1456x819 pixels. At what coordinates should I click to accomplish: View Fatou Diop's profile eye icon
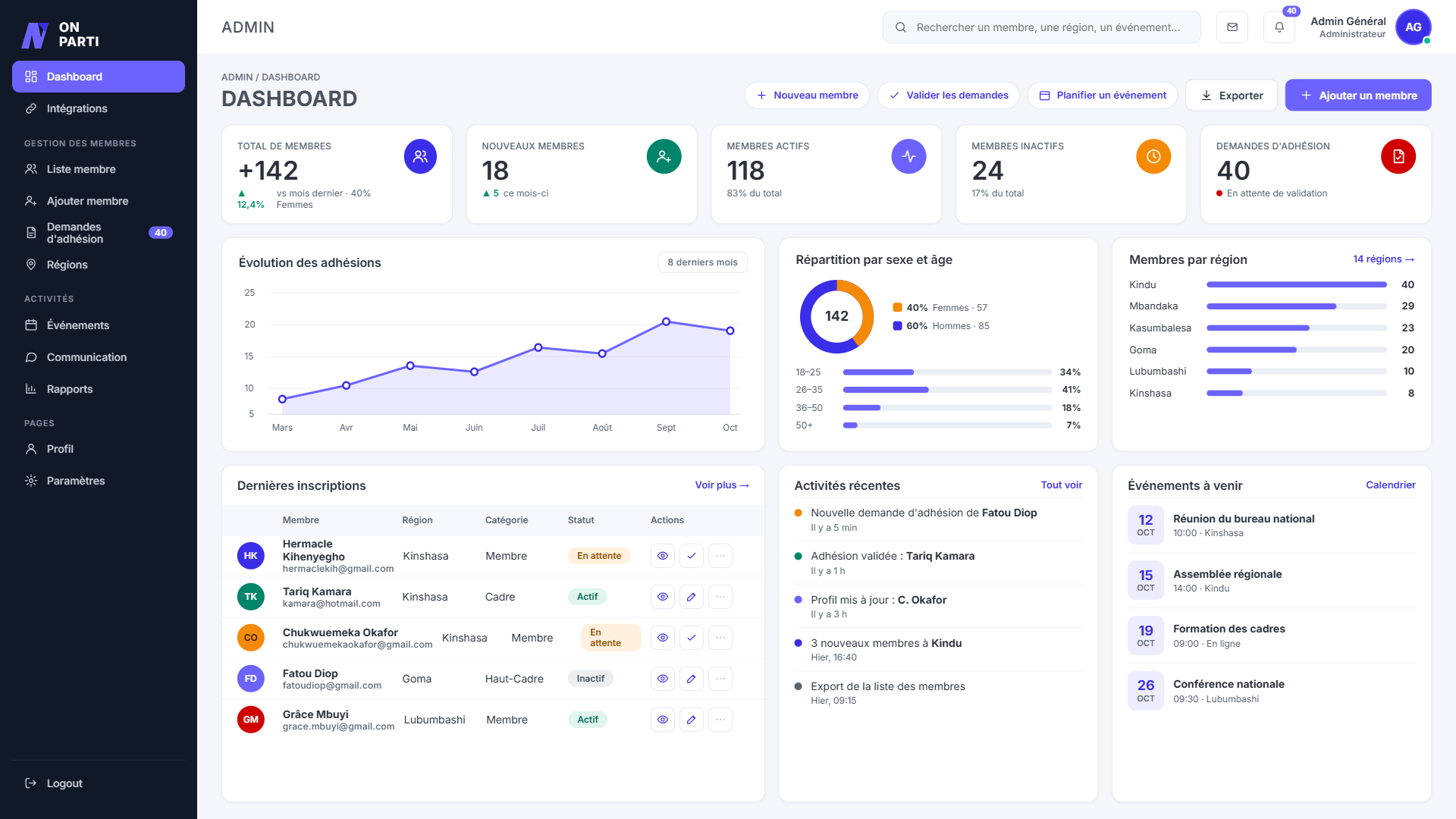[663, 679]
